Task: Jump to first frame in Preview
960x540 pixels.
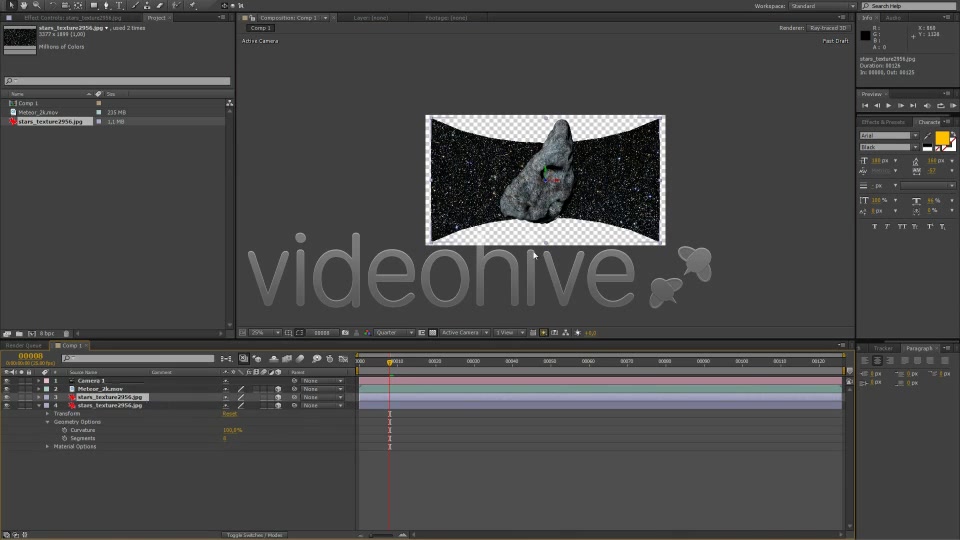Action: 865,105
